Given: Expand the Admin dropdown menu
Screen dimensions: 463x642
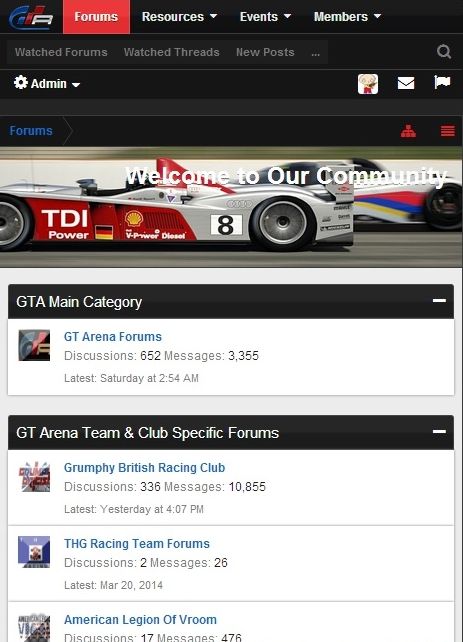Looking at the screenshot, I should tap(47, 84).
